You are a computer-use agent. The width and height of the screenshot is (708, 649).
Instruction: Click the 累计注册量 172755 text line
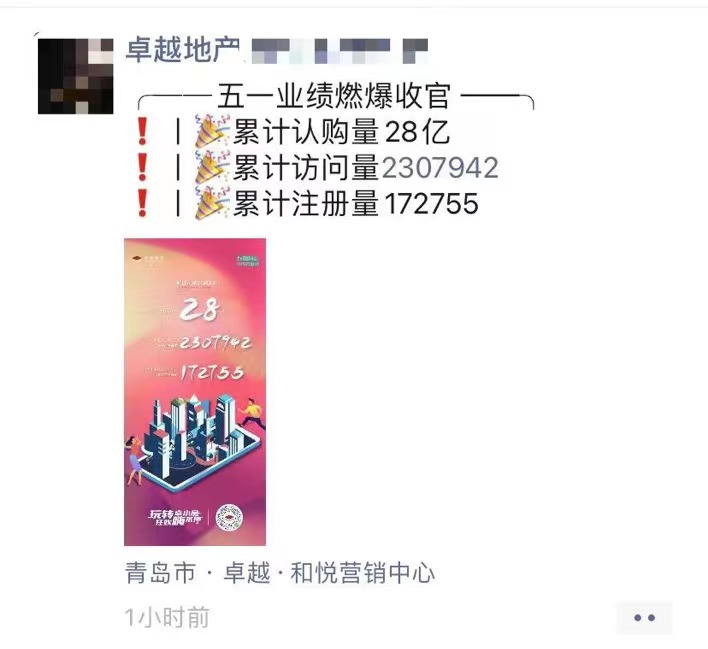point(355,203)
